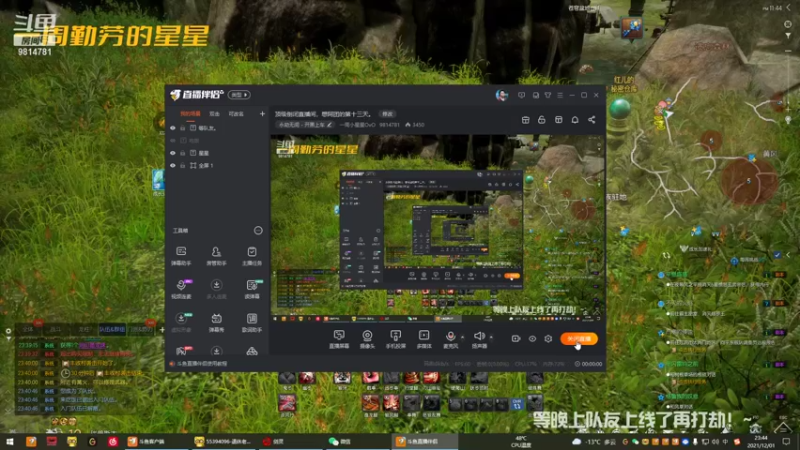Click the lock icon in the header row
This screenshot has height=450, width=800.
point(542,119)
